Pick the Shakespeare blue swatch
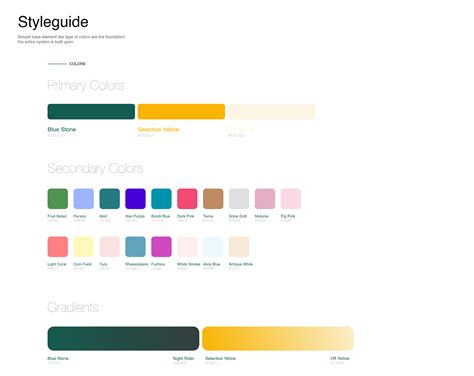Viewport: 474px width, 376px height. [x=135, y=247]
